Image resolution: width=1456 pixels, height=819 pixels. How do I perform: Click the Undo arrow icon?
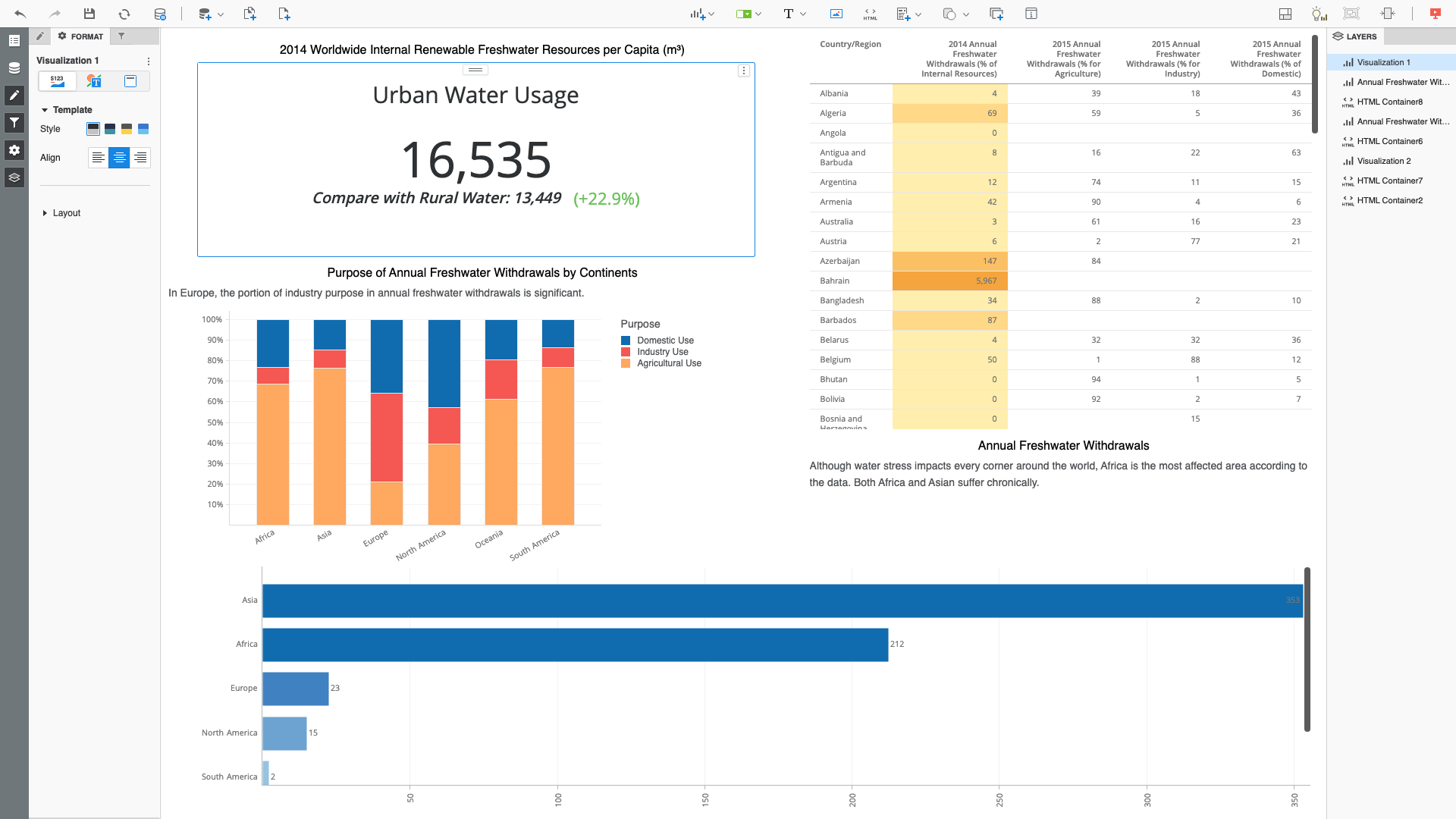pyautogui.click(x=20, y=14)
